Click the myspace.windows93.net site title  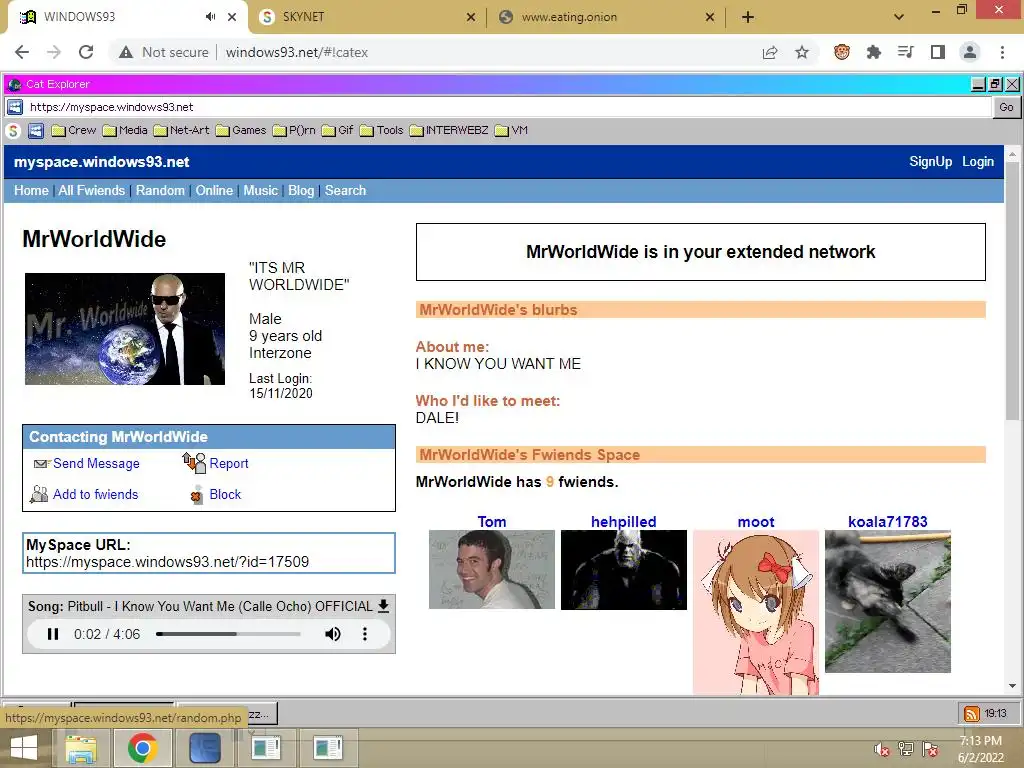[102, 162]
